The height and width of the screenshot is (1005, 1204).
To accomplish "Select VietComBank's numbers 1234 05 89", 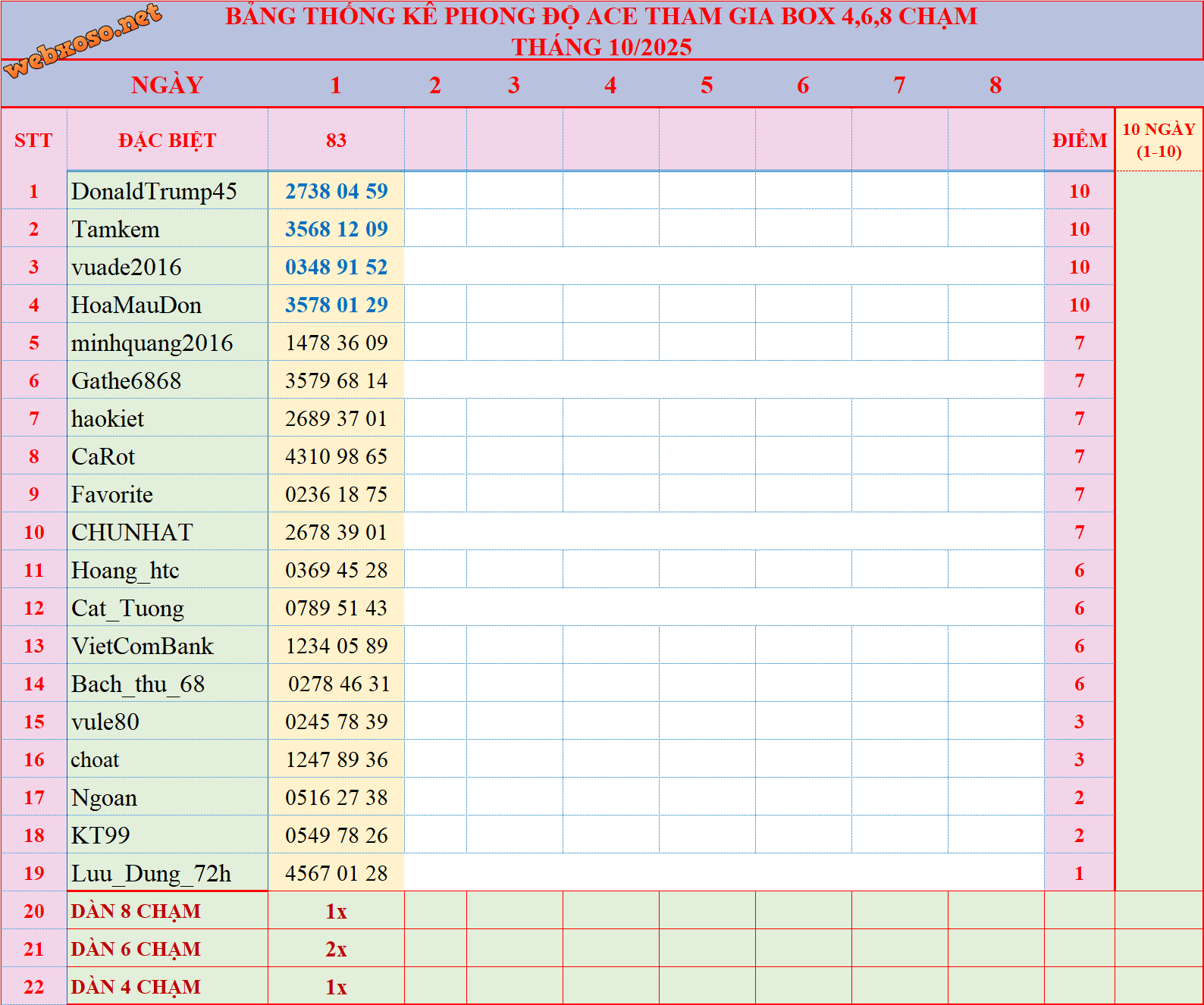I will [x=336, y=646].
